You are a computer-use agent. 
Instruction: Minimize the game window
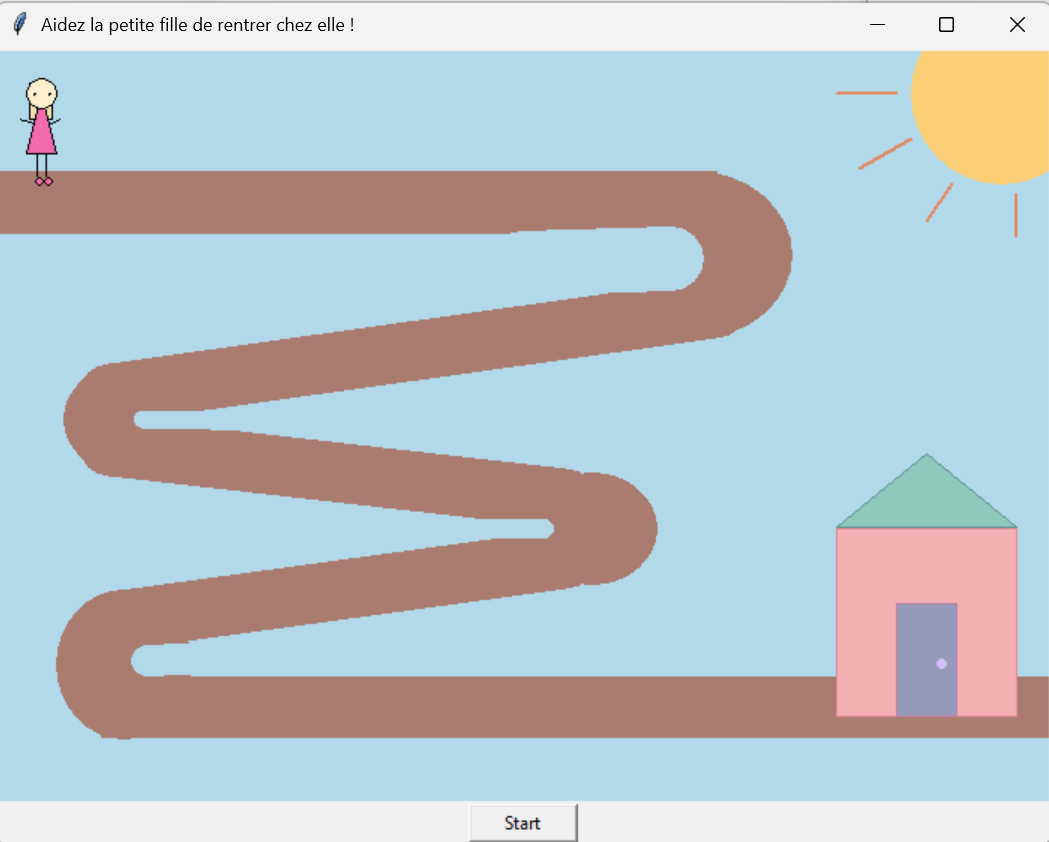pos(878,25)
